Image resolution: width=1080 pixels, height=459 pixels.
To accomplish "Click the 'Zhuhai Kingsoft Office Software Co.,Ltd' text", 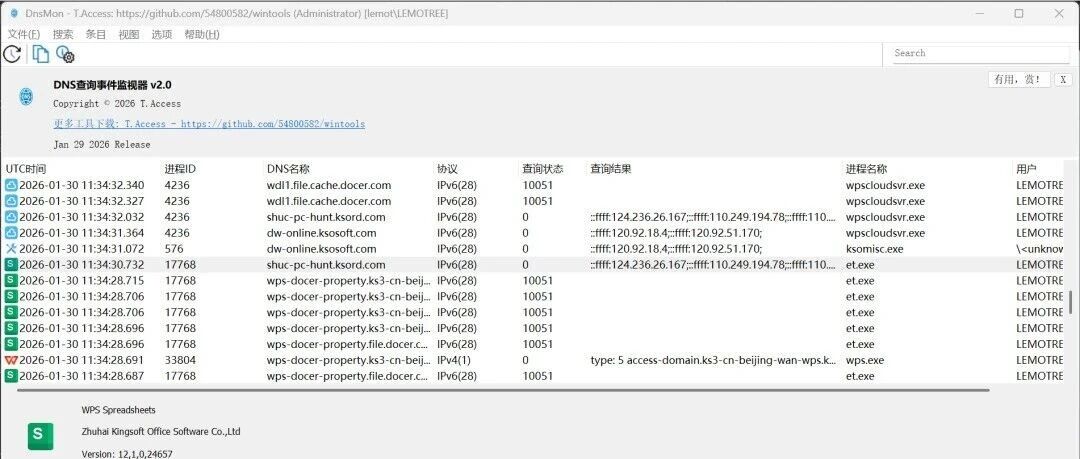I will point(160,432).
